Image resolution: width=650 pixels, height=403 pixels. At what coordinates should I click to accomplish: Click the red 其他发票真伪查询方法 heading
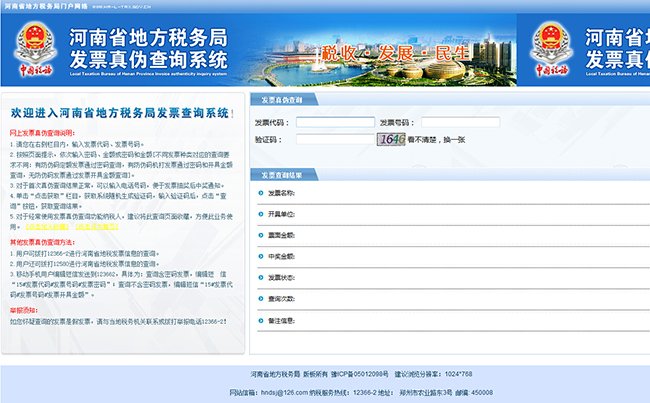click(x=42, y=243)
